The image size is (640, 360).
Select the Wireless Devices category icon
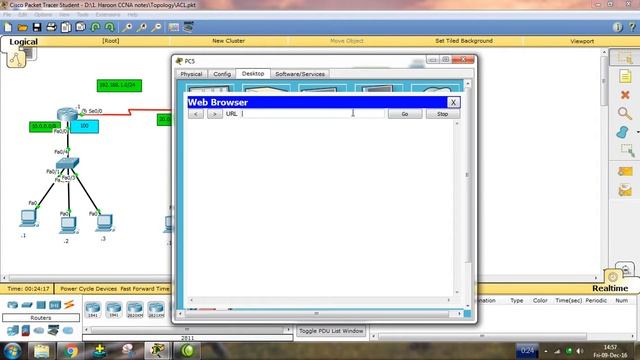click(x=55, y=305)
